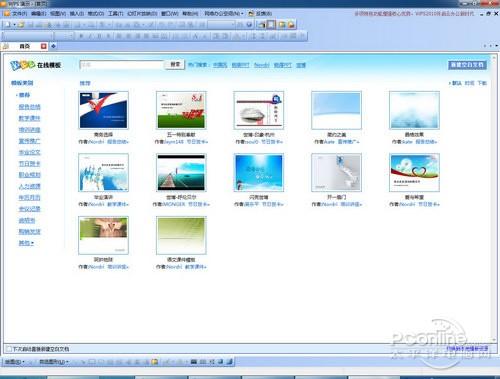Screen dimensions: 500x379
Task: Click the template search input field
Action: (x=122, y=65)
